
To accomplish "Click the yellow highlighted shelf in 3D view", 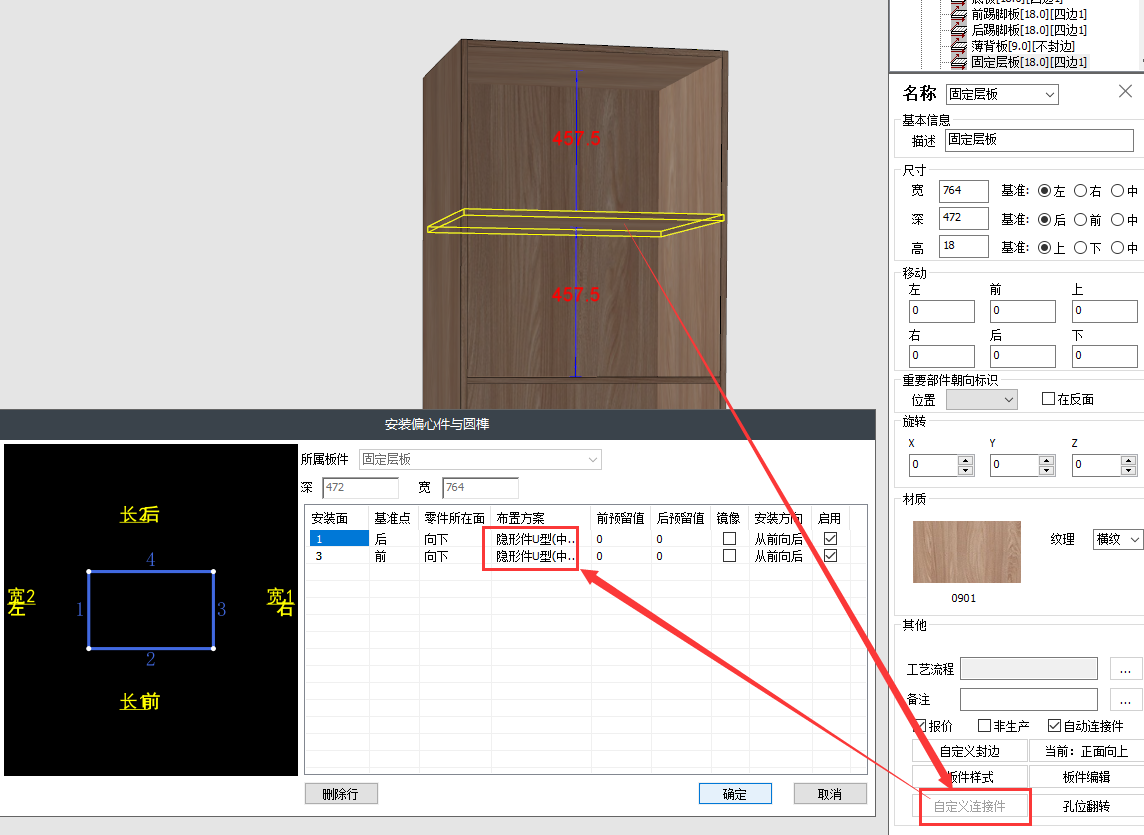I will tap(575, 221).
